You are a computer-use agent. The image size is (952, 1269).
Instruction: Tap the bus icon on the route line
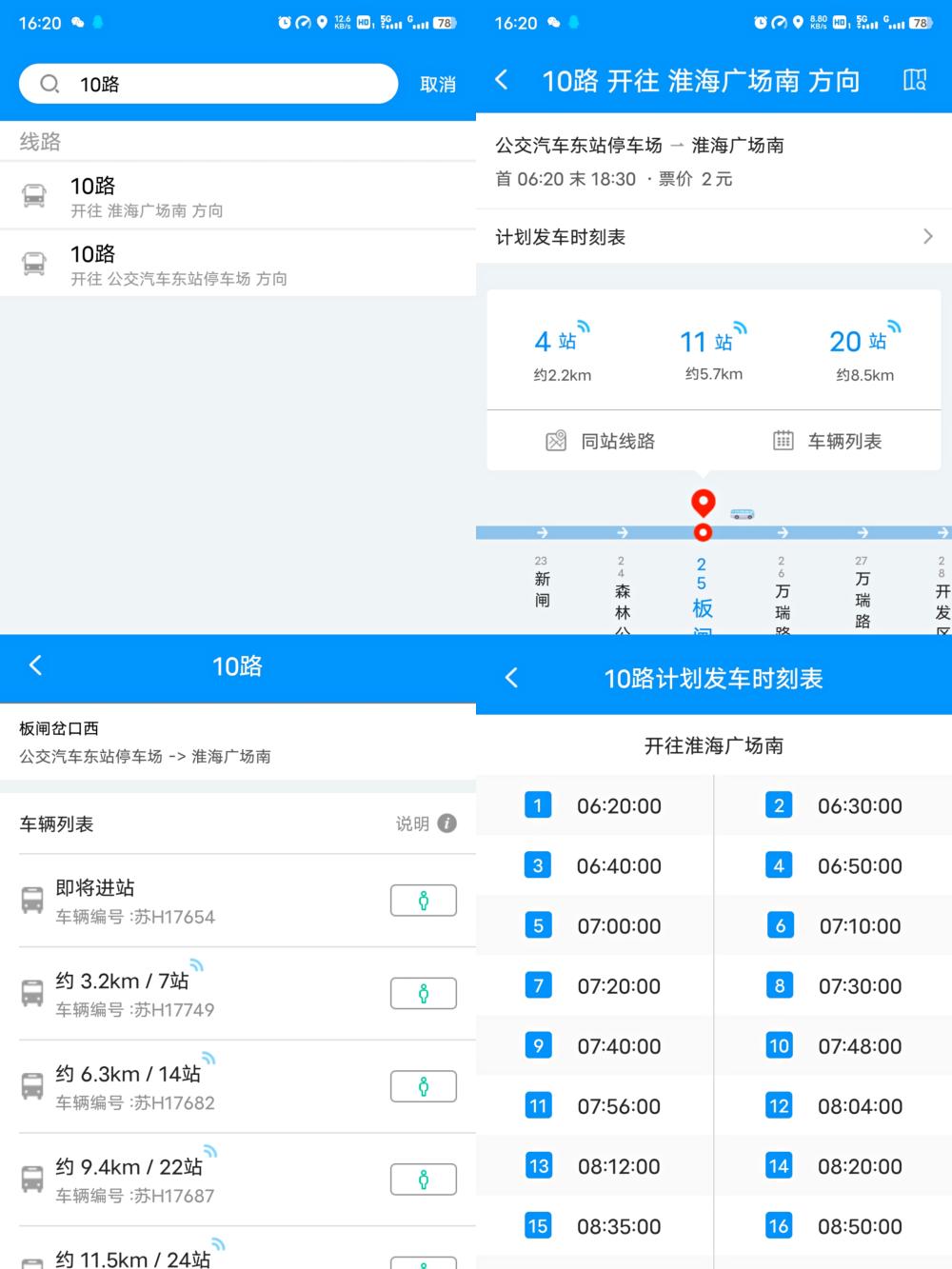[743, 514]
